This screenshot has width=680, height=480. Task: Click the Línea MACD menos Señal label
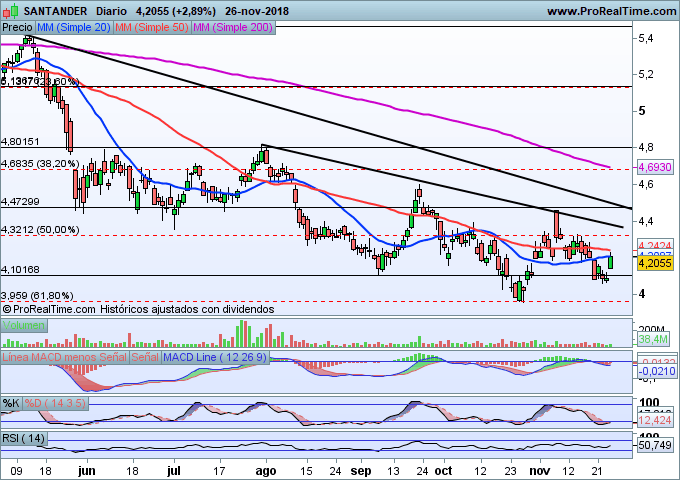point(65,357)
